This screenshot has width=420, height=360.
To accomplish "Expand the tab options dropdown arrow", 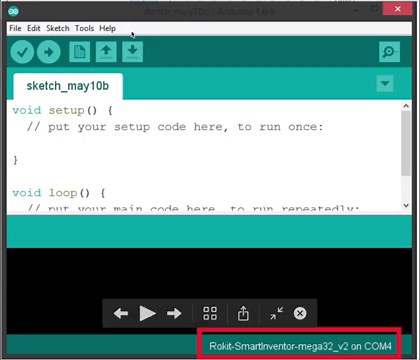I will 385,83.
